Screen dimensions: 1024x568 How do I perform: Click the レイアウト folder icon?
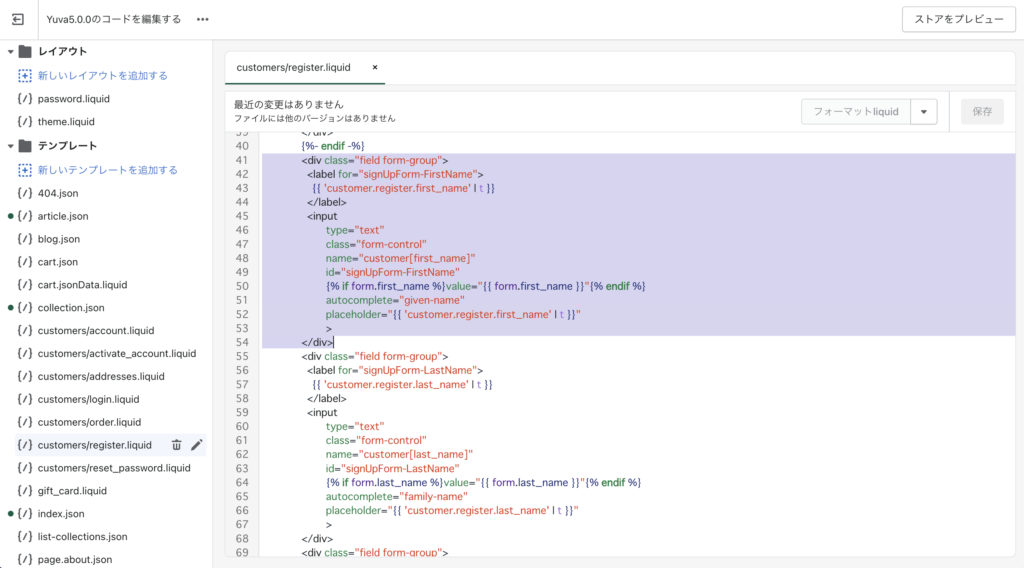pos(25,52)
